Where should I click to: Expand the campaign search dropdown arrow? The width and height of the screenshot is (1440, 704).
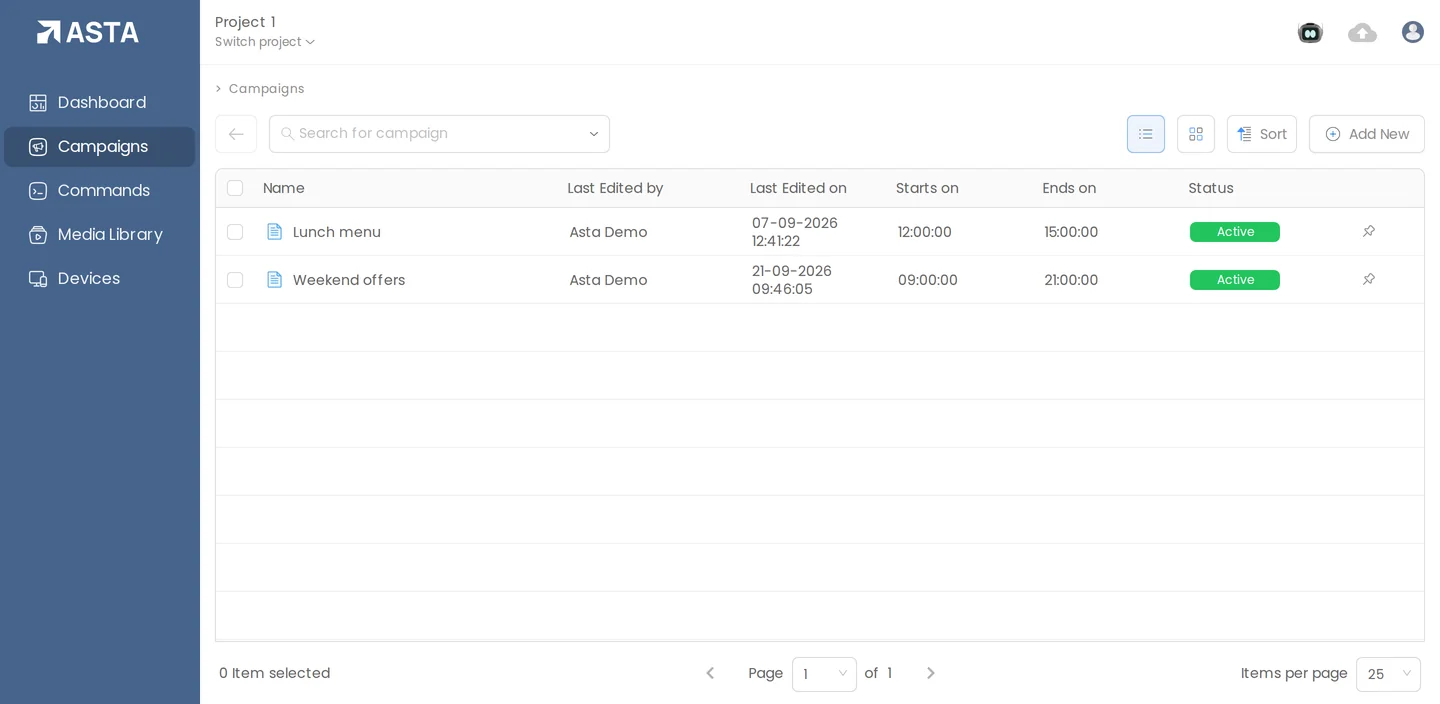(x=593, y=134)
